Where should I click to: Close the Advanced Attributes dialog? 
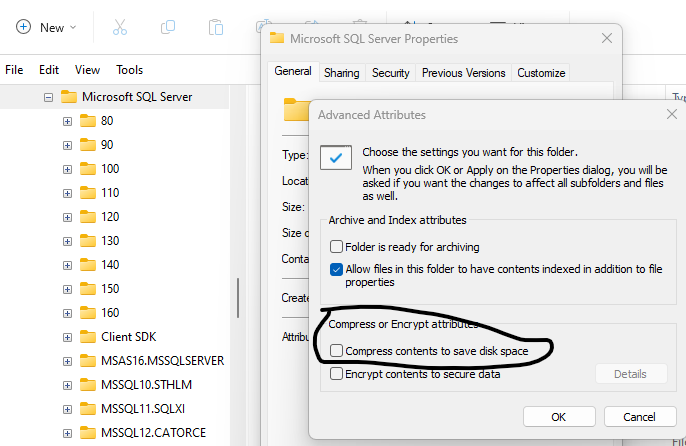tap(672, 115)
